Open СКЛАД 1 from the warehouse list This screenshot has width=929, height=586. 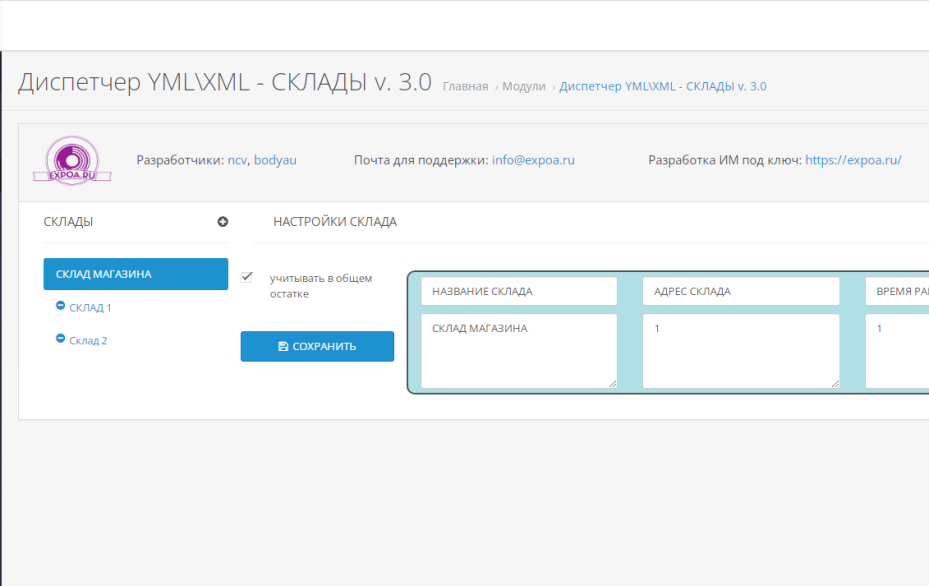point(91,308)
